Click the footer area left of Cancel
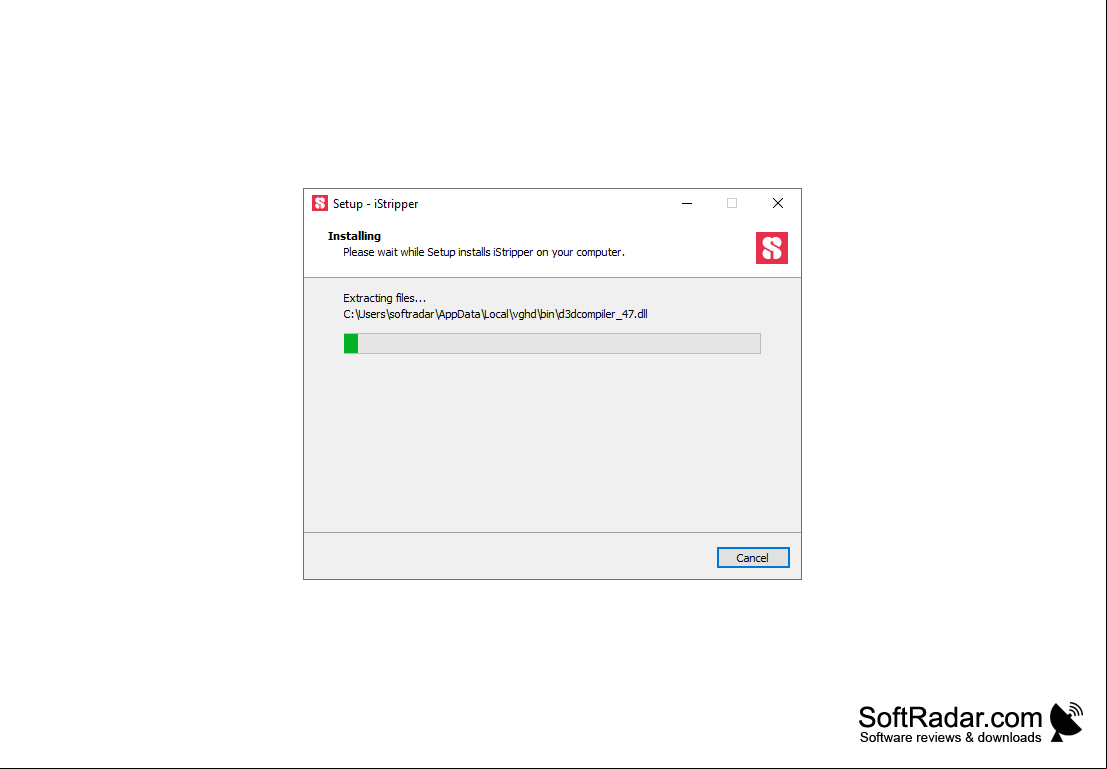The height and width of the screenshot is (769, 1107). coord(510,556)
